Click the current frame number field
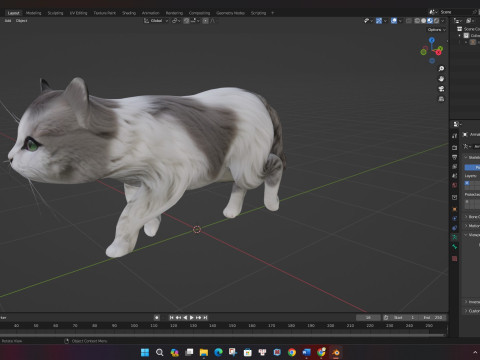 (x=368, y=318)
